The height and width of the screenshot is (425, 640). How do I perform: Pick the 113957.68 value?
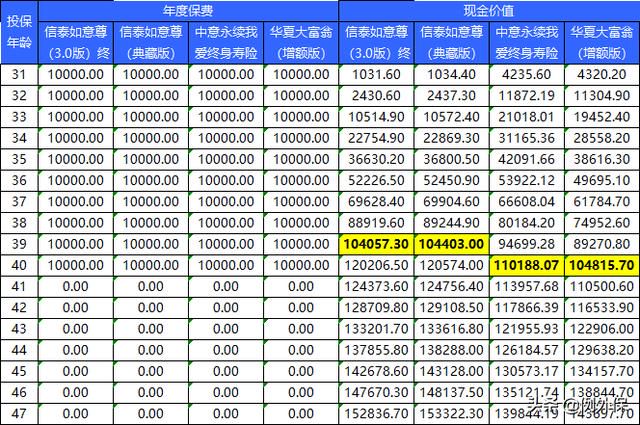(x=527, y=287)
